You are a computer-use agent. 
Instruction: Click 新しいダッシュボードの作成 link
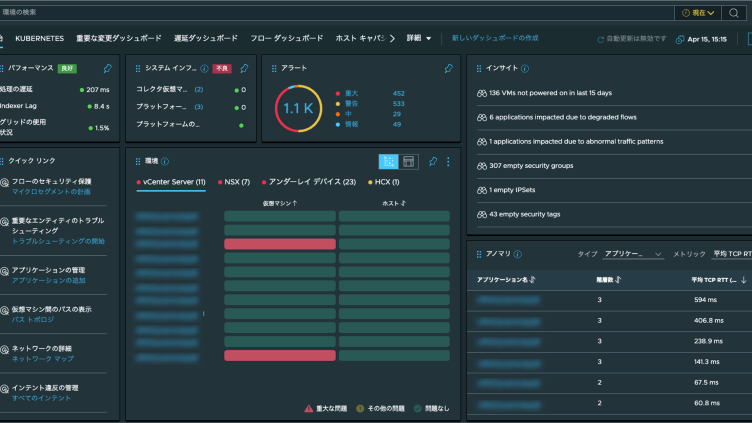[495, 38]
